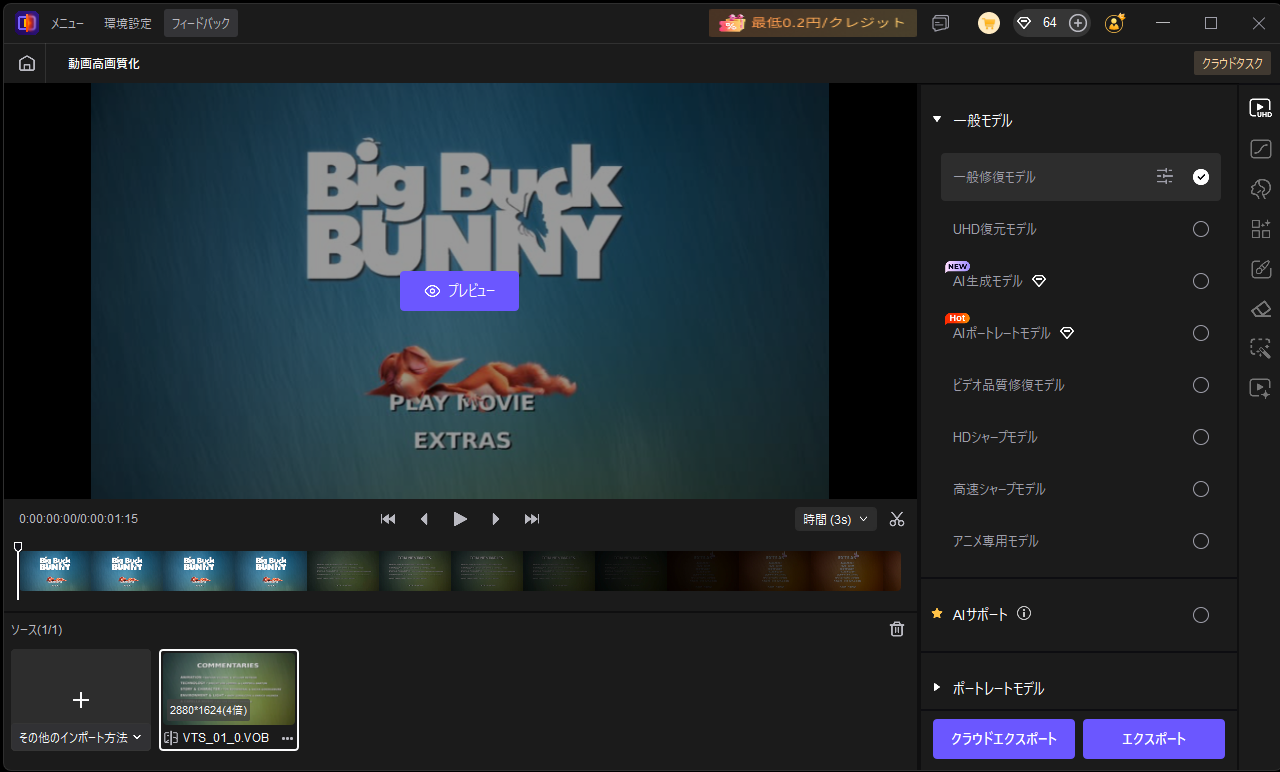Open the pencil edit sidebar tool
1280x772 pixels.
tap(1260, 269)
